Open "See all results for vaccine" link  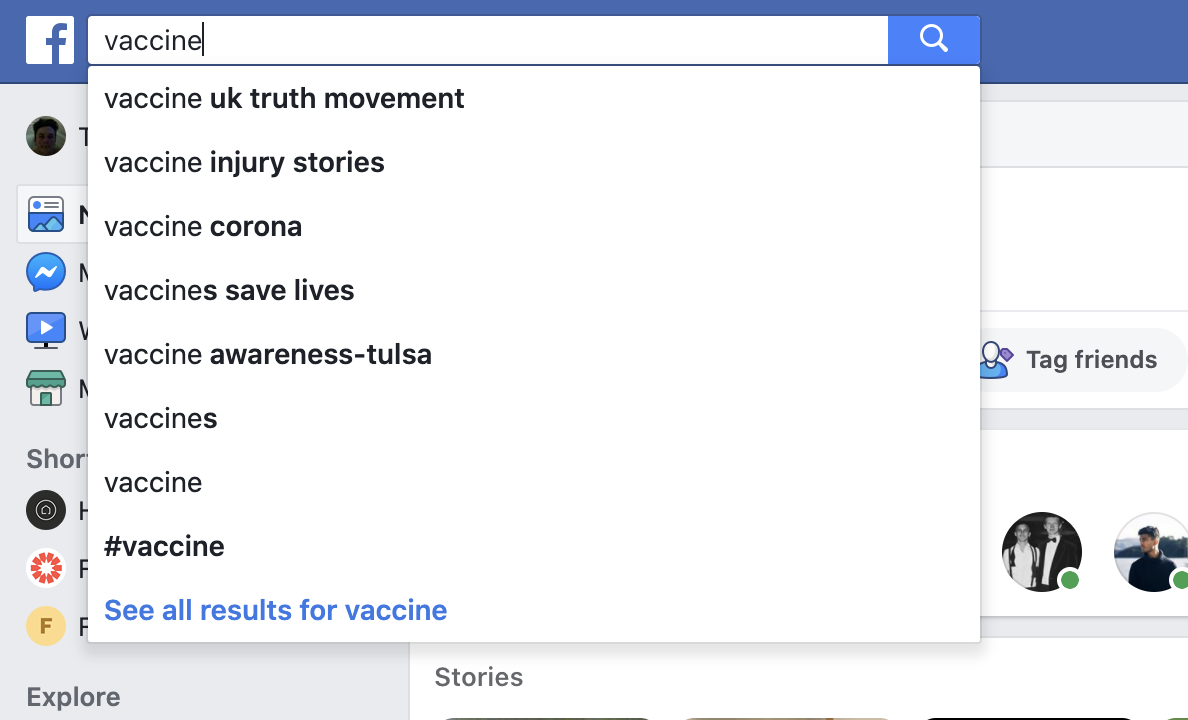point(275,610)
